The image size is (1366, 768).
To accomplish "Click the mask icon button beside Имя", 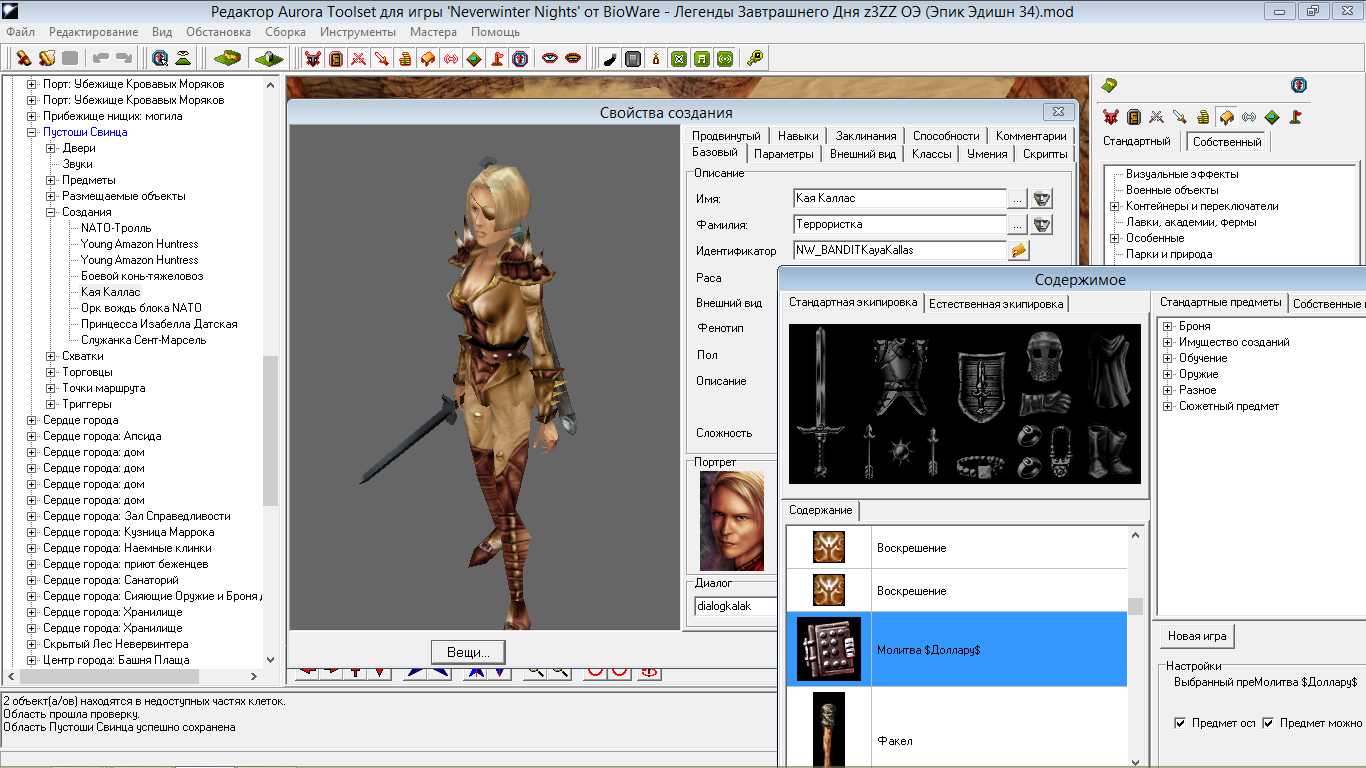I will pos(1042,198).
